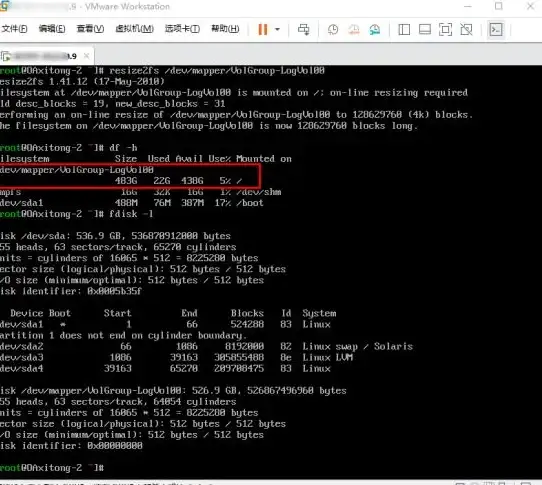
Task: Open the power options dropdown arrow
Action: [x=277, y=29]
